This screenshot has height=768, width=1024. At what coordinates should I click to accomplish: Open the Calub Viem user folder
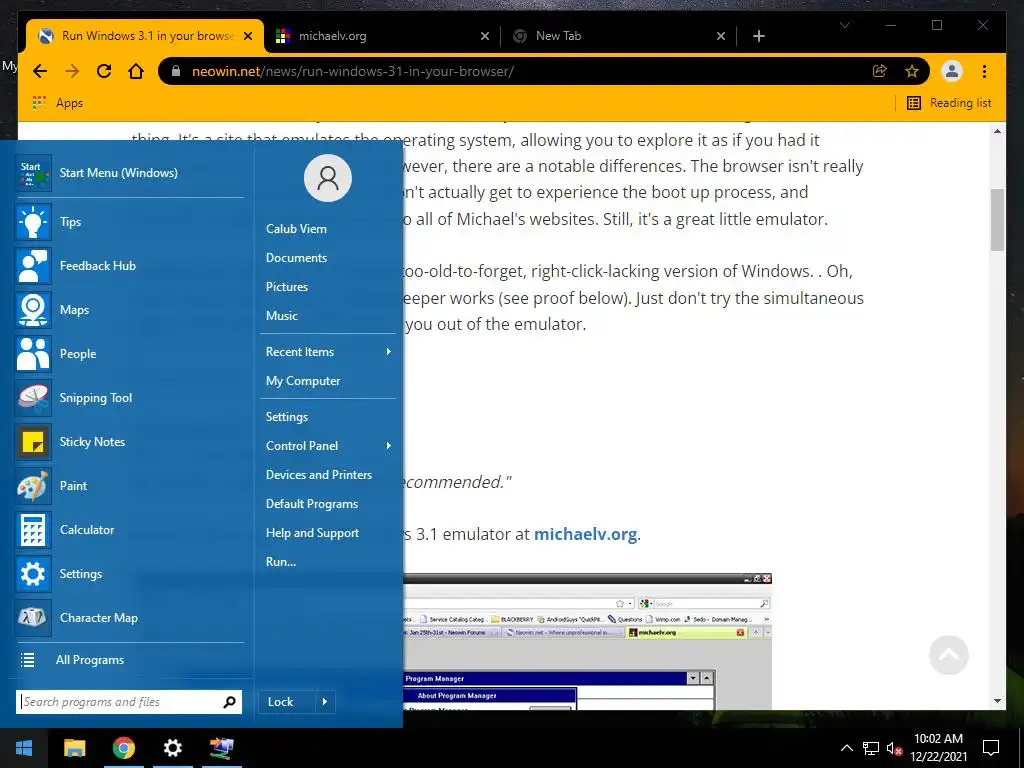296,229
